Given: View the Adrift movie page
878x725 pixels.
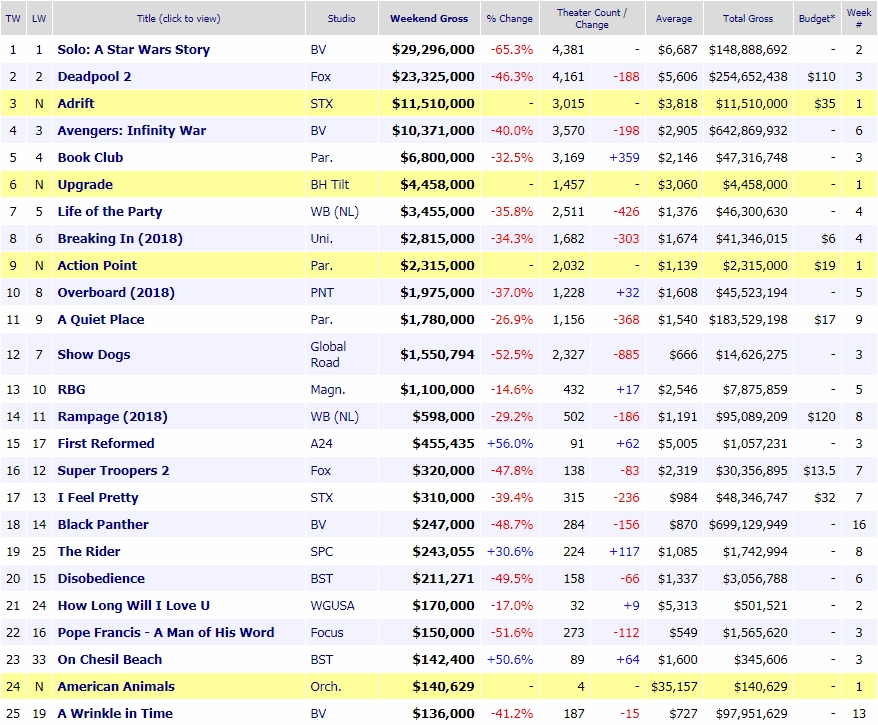Looking at the screenshot, I should point(76,104).
